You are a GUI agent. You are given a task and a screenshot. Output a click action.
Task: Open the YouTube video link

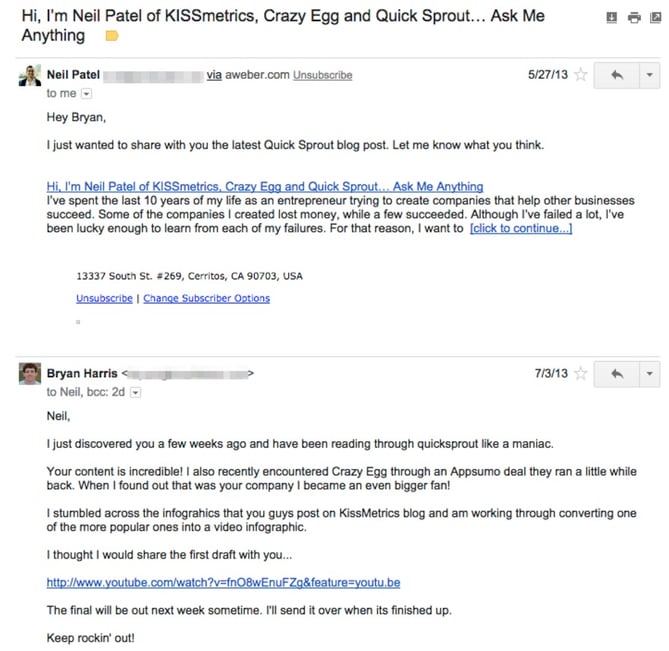(223, 582)
